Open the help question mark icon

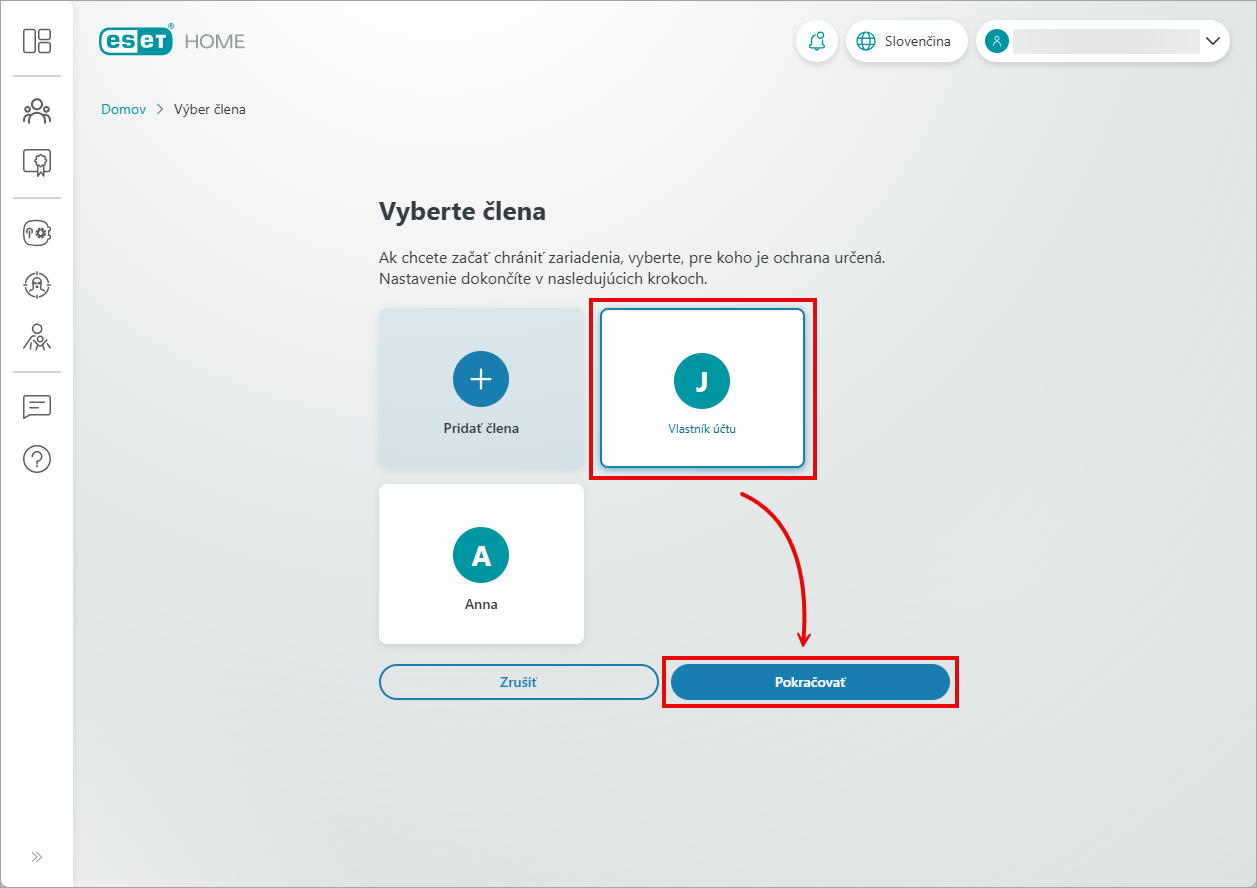coord(37,459)
